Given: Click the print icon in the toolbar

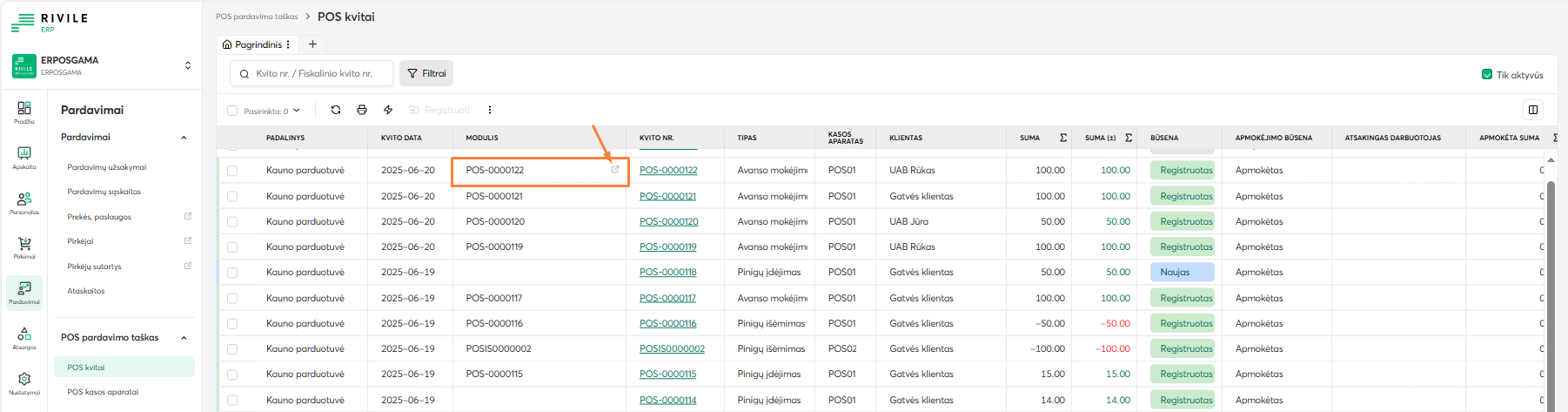Looking at the screenshot, I should [362, 110].
